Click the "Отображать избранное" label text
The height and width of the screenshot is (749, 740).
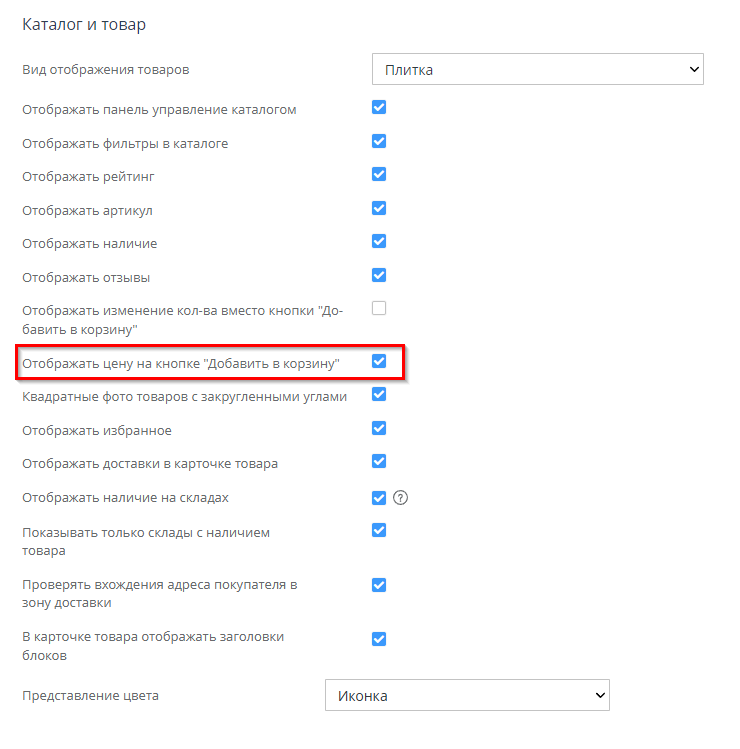coord(97,431)
